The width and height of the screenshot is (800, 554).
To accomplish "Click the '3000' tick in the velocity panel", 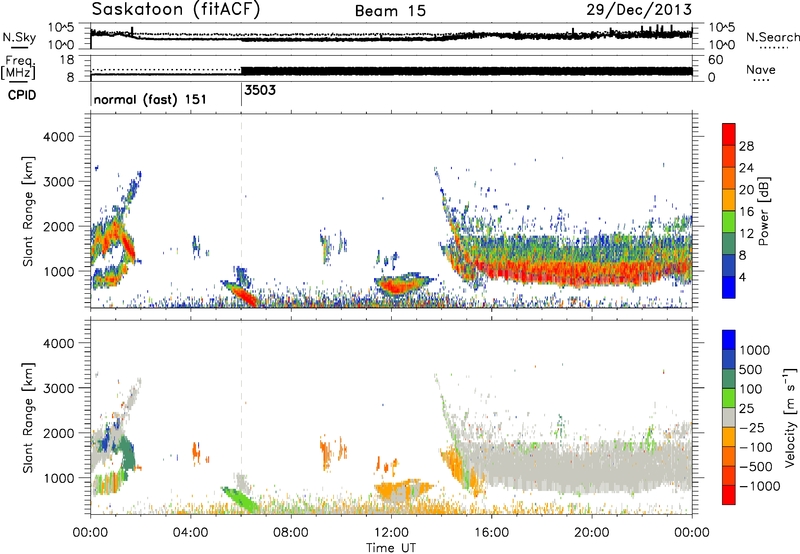I will [x=58, y=388].
